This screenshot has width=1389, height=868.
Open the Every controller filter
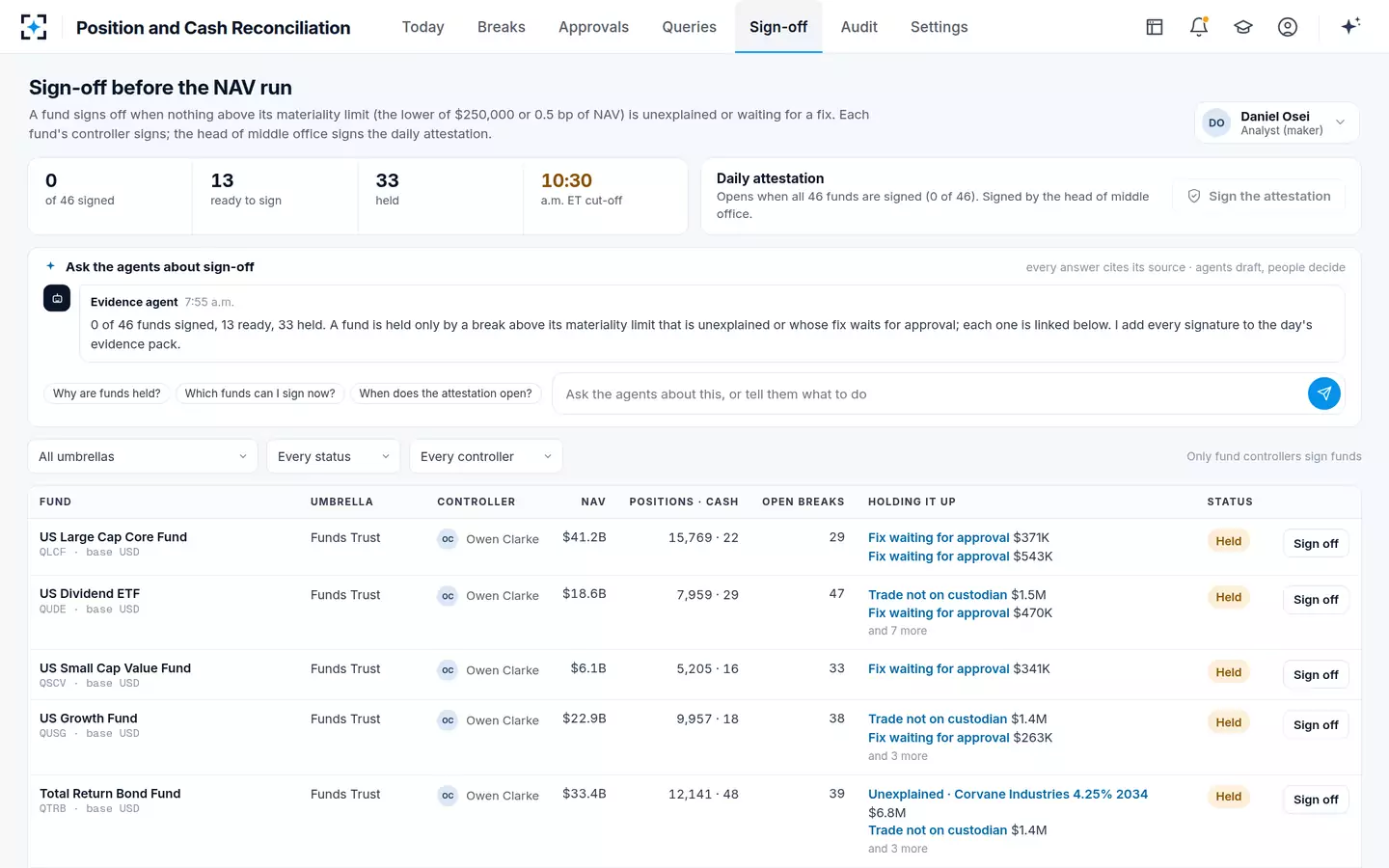[486, 456]
